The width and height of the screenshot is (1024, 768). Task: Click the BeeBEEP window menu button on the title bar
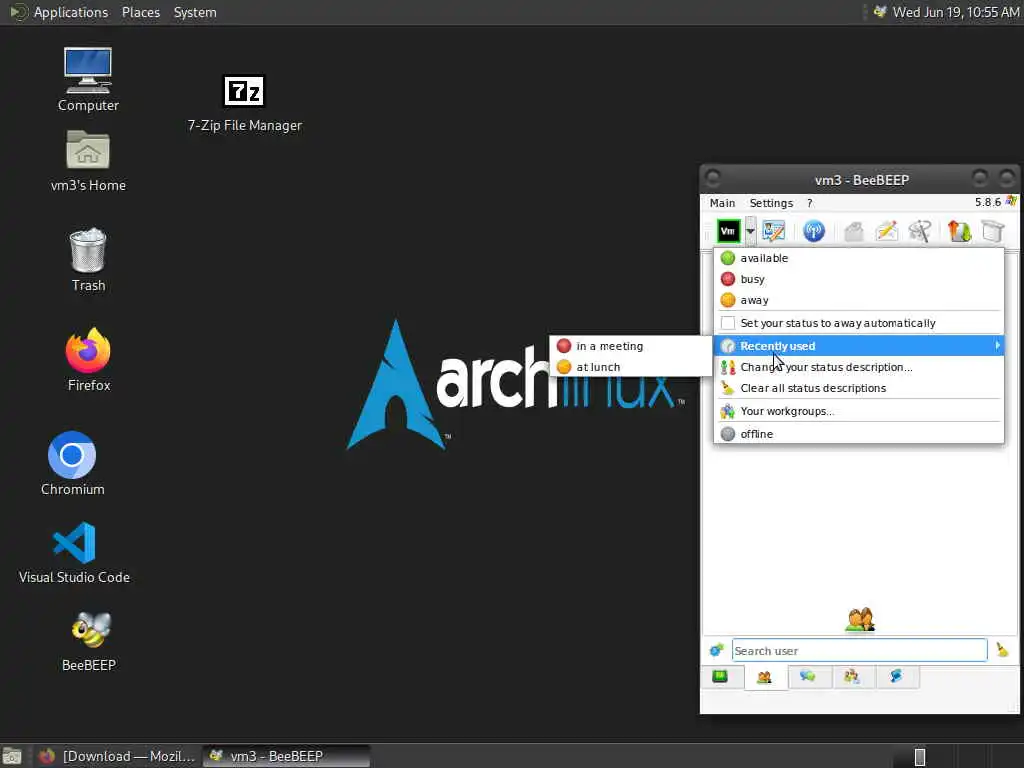(x=713, y=178)
